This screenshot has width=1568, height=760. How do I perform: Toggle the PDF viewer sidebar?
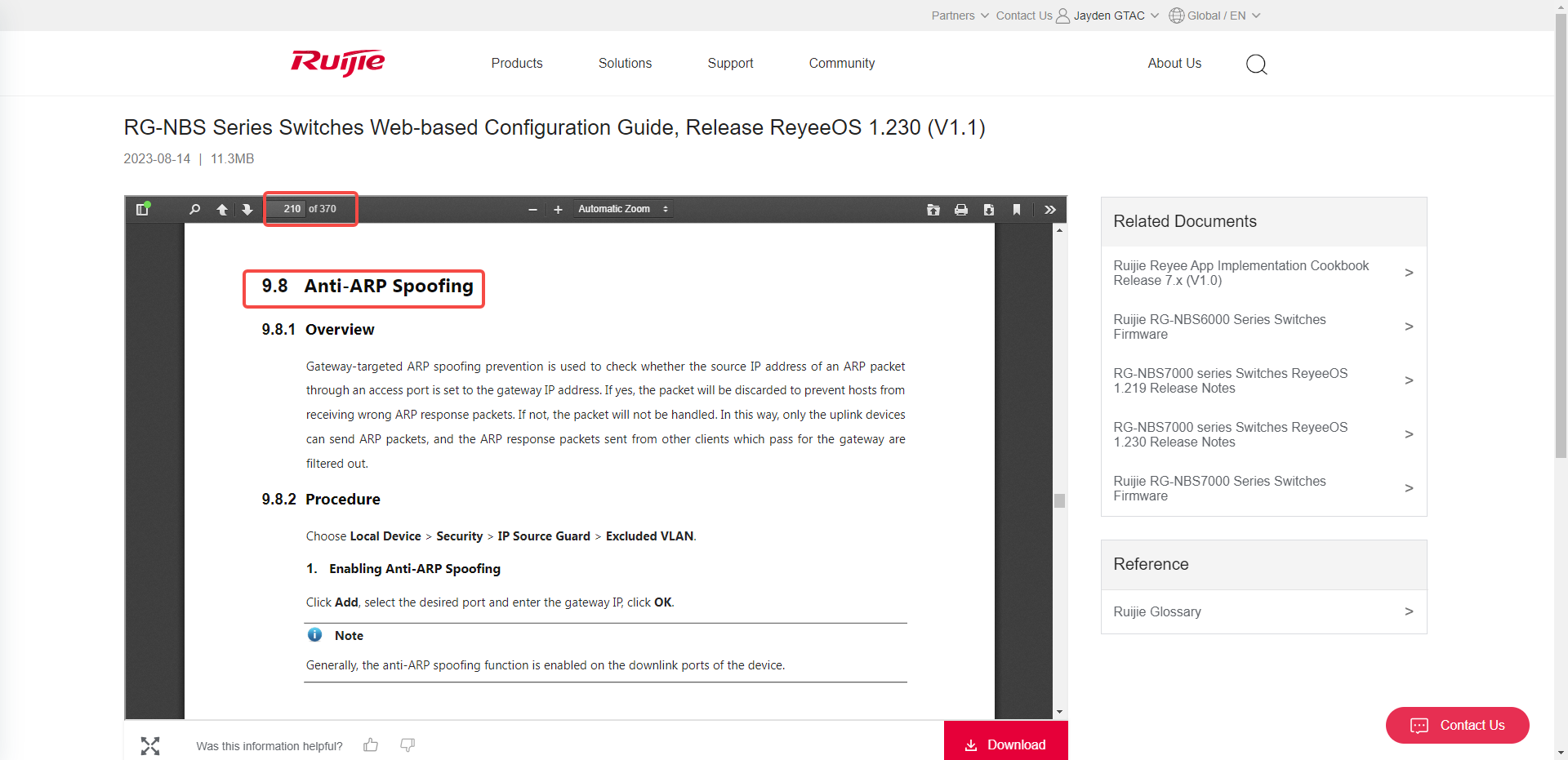pyautogui.click(x=142, y=210)
